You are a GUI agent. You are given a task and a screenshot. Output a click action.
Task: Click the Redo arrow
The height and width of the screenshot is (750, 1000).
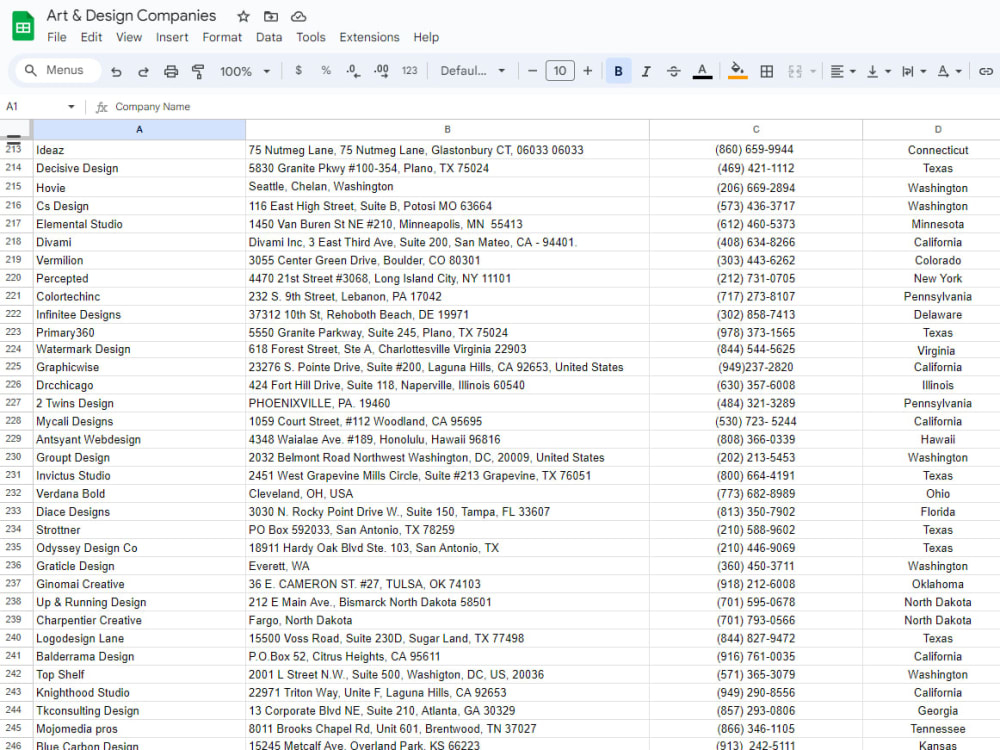coord(143,71)
